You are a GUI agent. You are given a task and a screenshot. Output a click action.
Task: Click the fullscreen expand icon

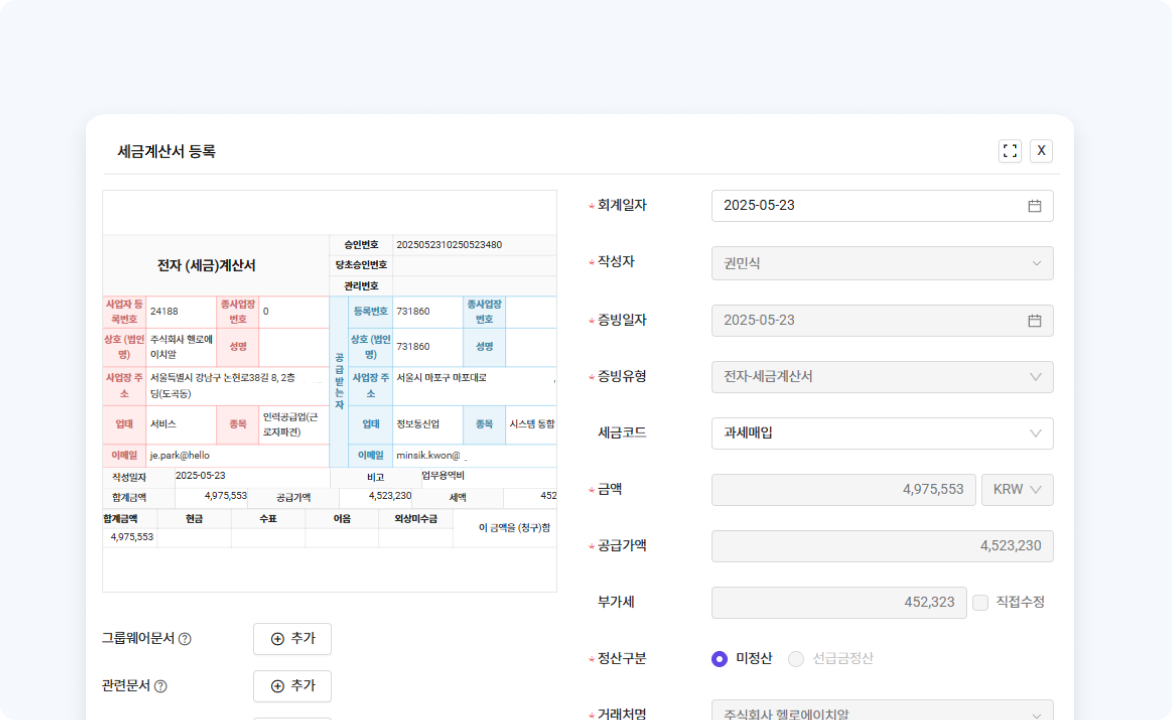click(x=1010, y=151)
